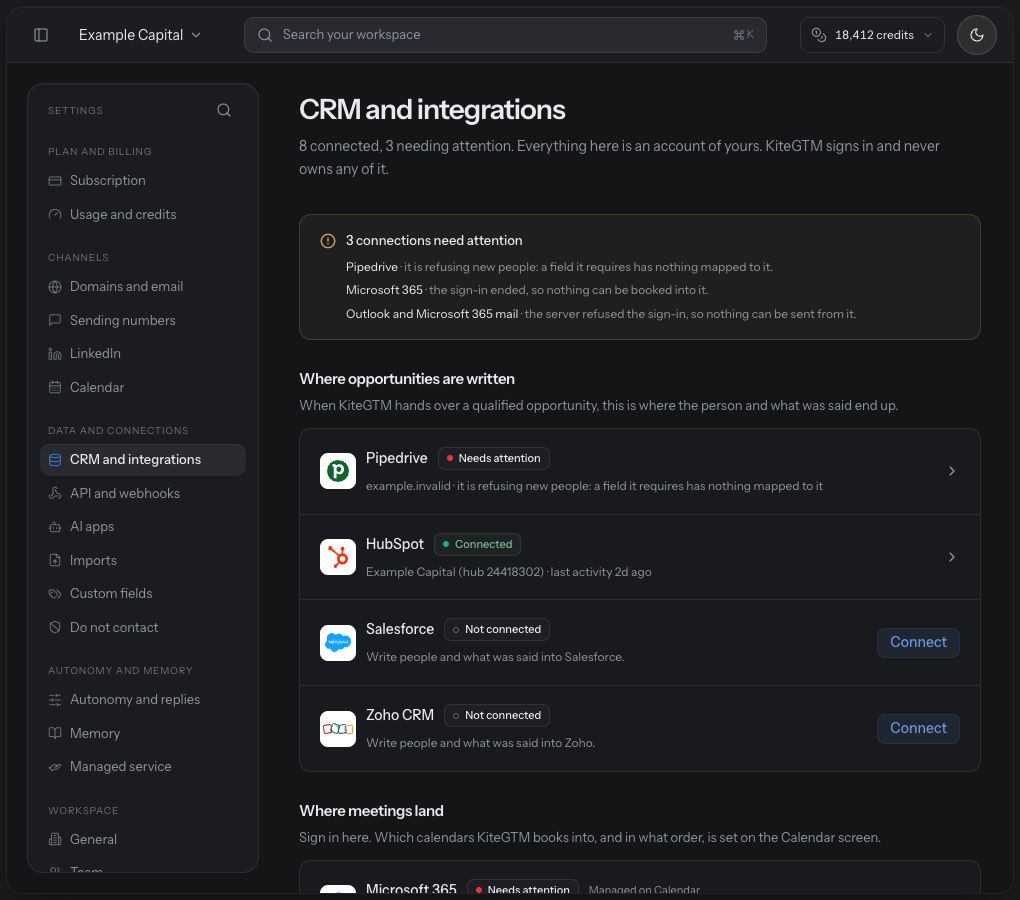Click the Memory book icon

pos(55,733)
